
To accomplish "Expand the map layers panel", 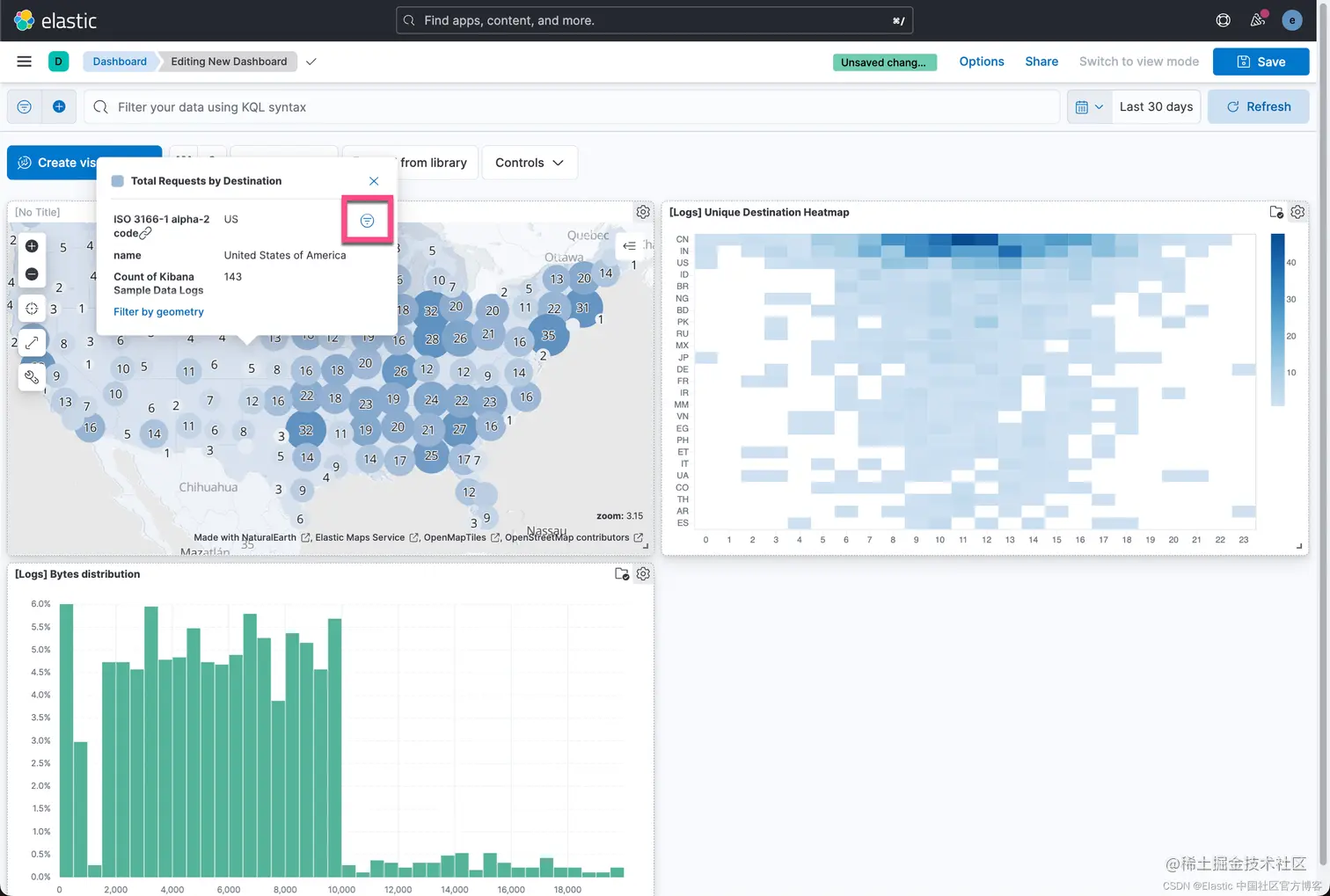I will pyautogui.click(x=629, y=246).
